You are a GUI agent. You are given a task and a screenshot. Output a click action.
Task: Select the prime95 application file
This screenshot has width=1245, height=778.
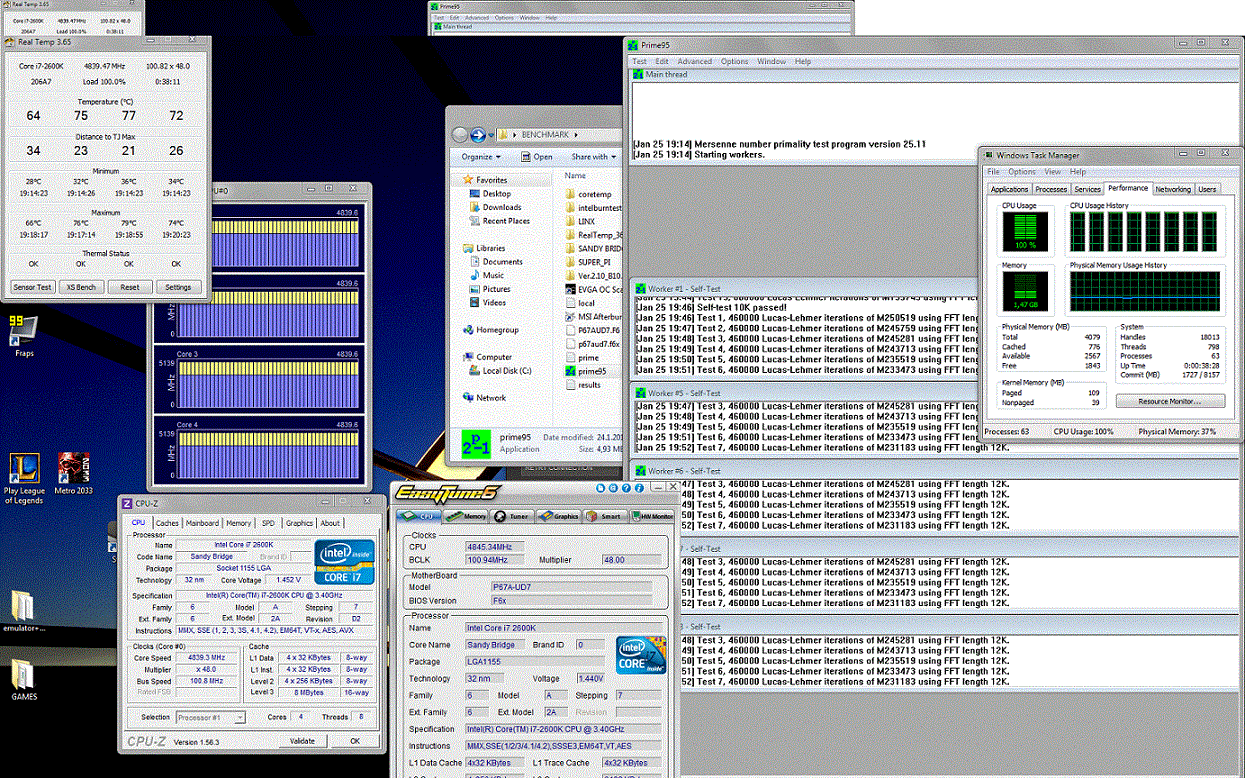(x=588, y=370)
